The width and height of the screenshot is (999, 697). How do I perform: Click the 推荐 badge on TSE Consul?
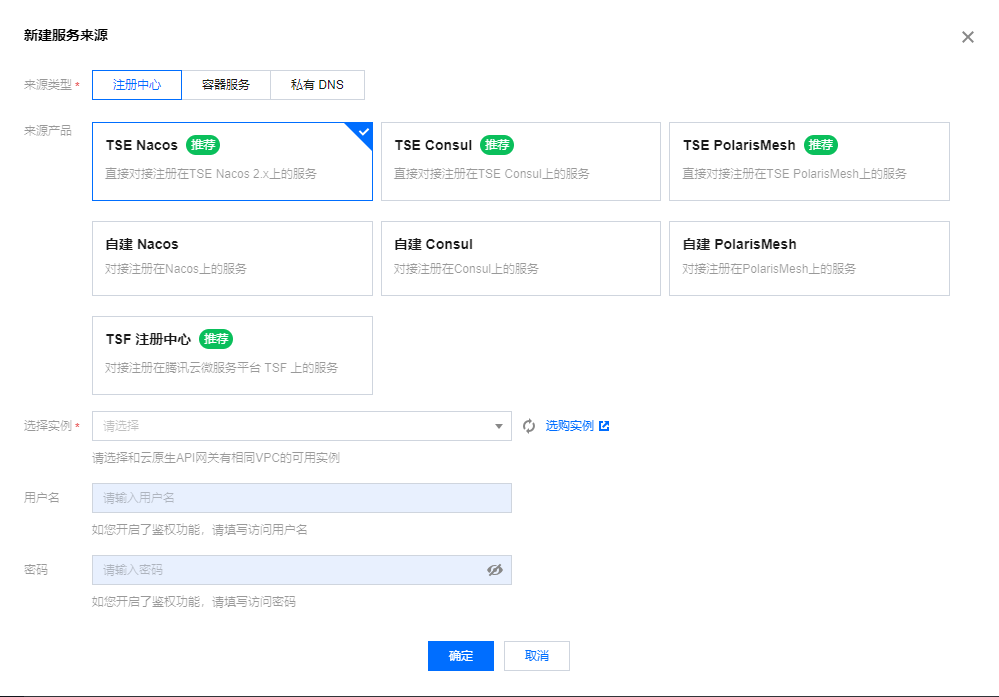(497, 145)
